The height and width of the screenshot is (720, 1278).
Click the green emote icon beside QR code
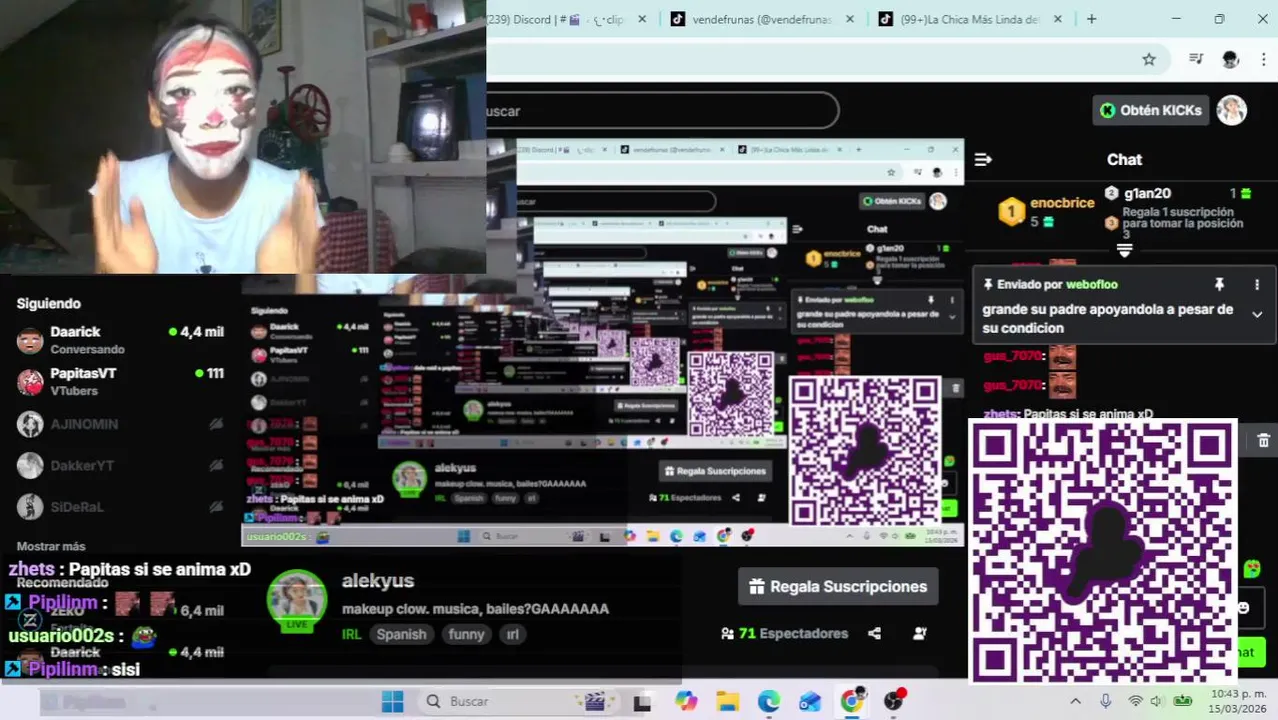click(1252, 568)
